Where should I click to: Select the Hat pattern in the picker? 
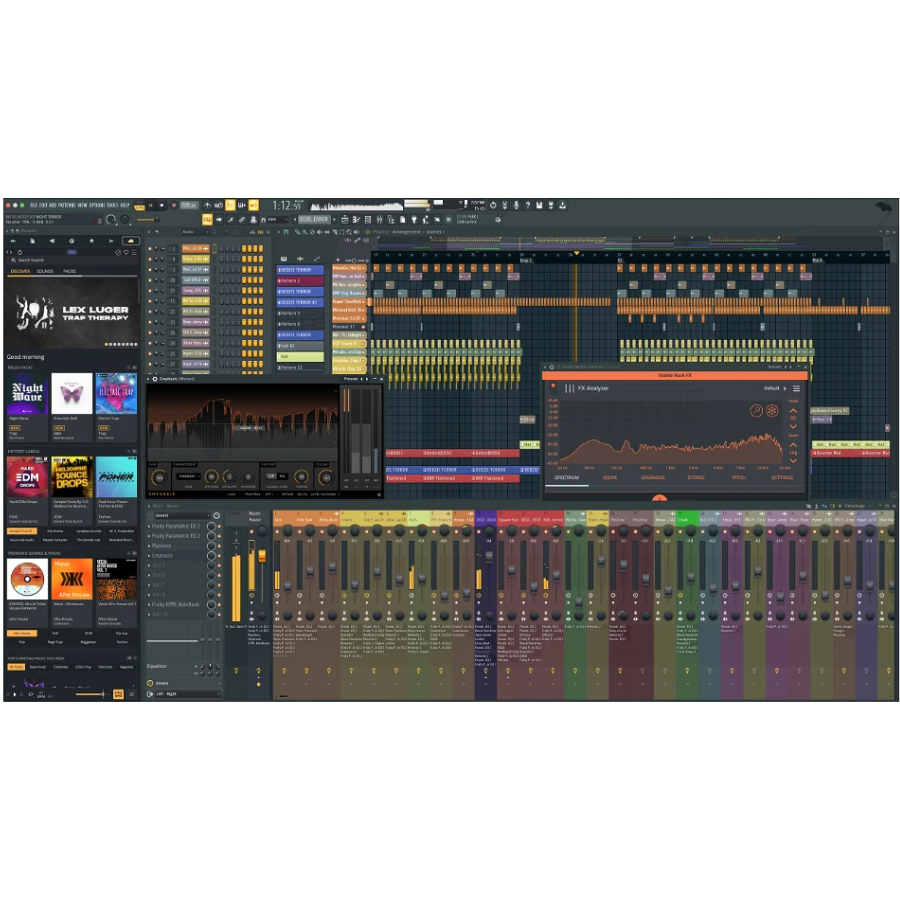coord(300,356)
